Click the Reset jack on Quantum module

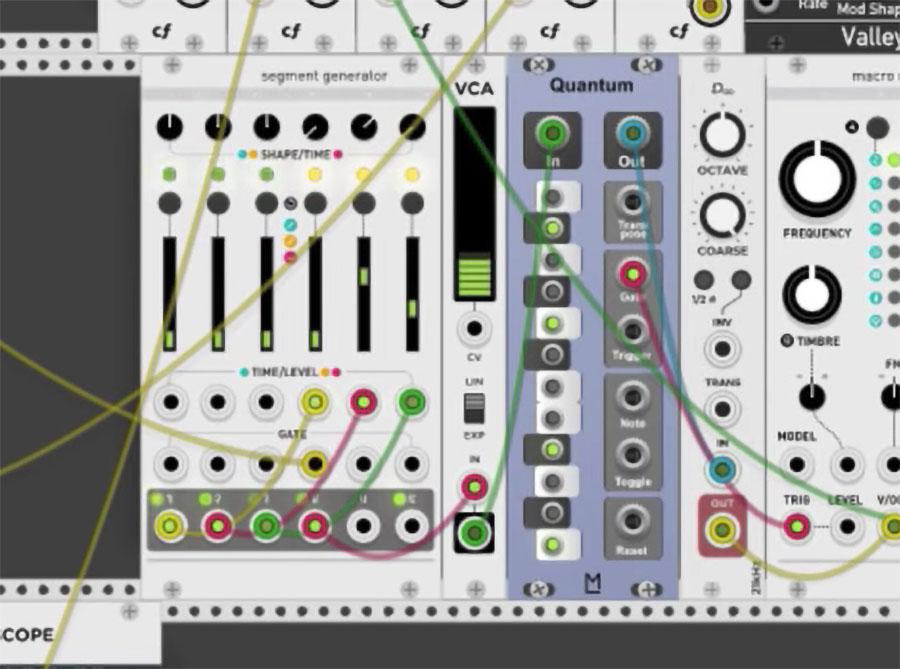click(633, 521)
